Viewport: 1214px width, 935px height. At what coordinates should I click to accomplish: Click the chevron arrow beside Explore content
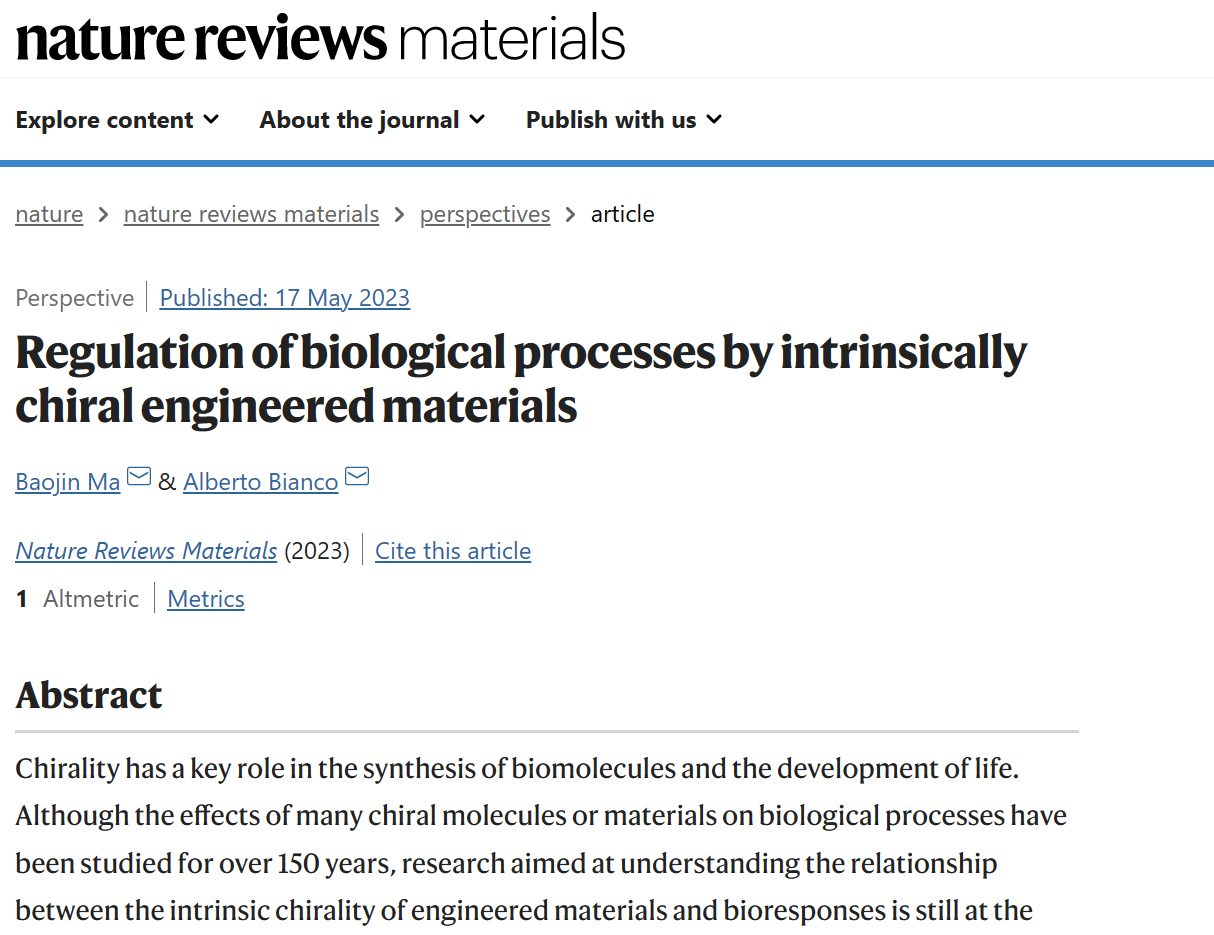(x=211, y=120)
